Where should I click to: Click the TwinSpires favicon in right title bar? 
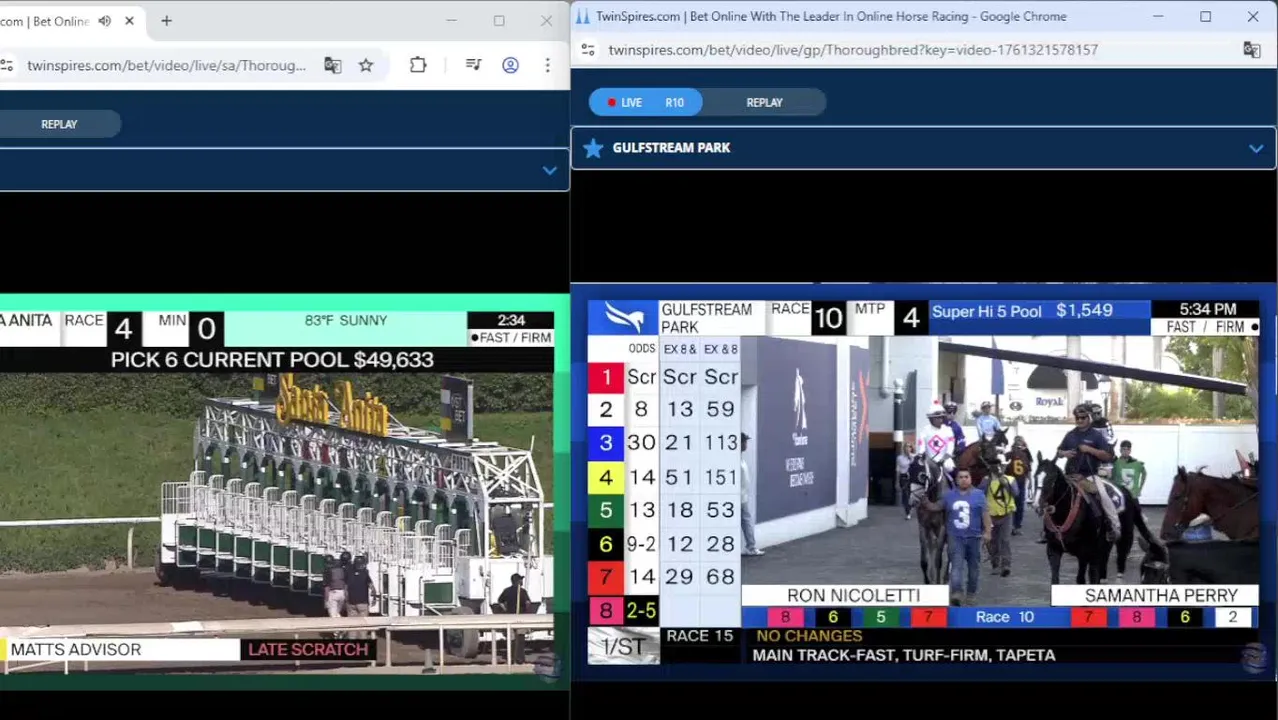pos(582,17)
